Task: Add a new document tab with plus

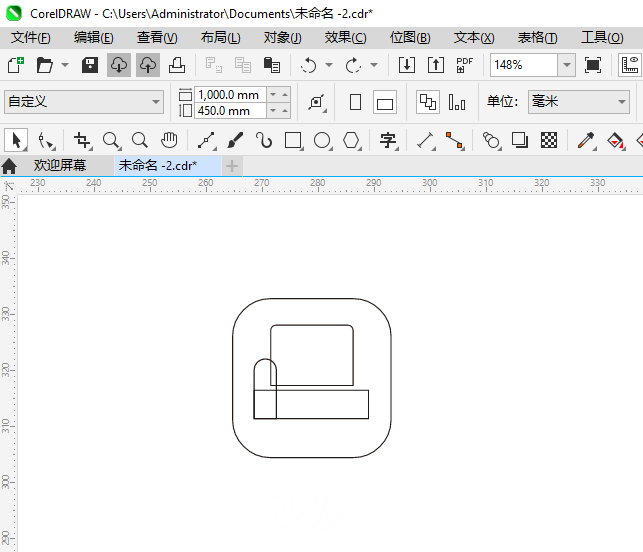Action: (232, 166)
